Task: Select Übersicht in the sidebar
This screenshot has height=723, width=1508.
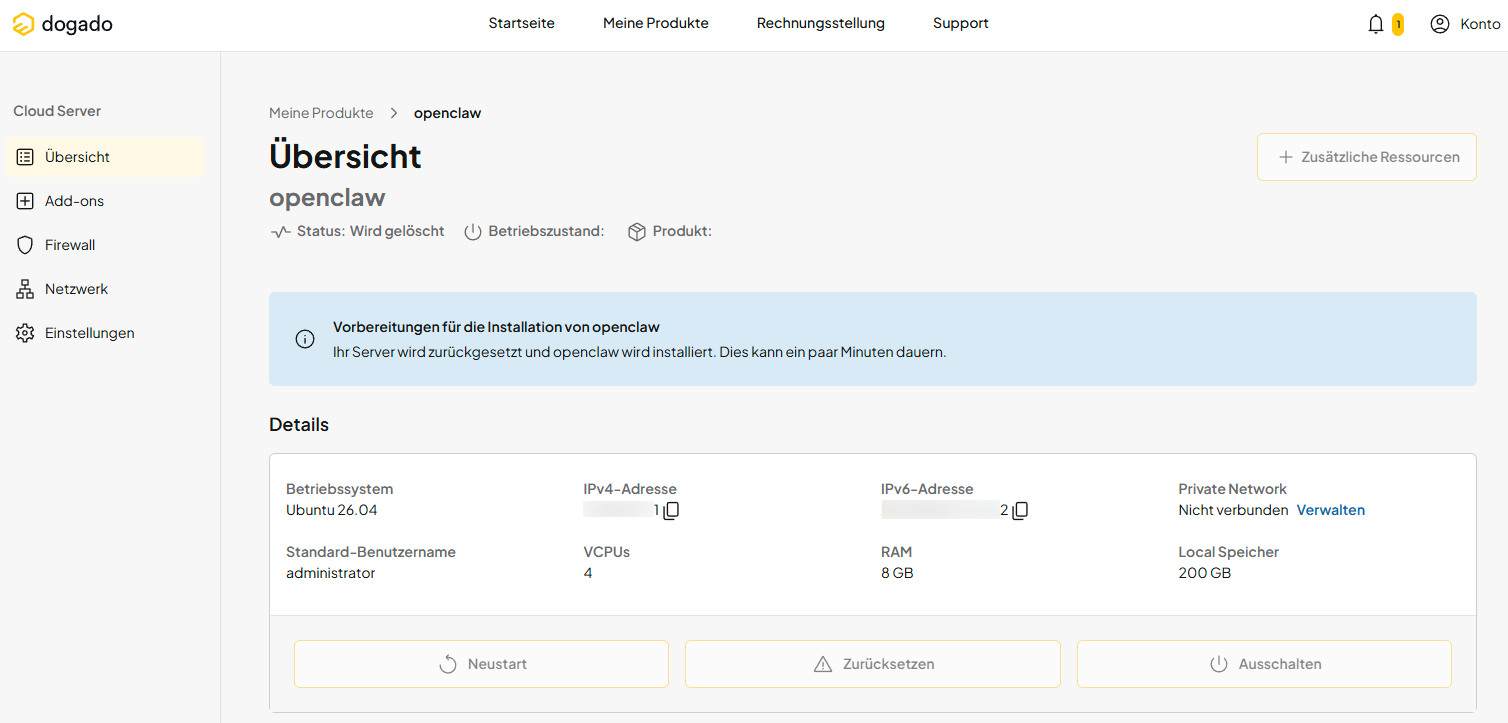Action: [x=104, y=157]
